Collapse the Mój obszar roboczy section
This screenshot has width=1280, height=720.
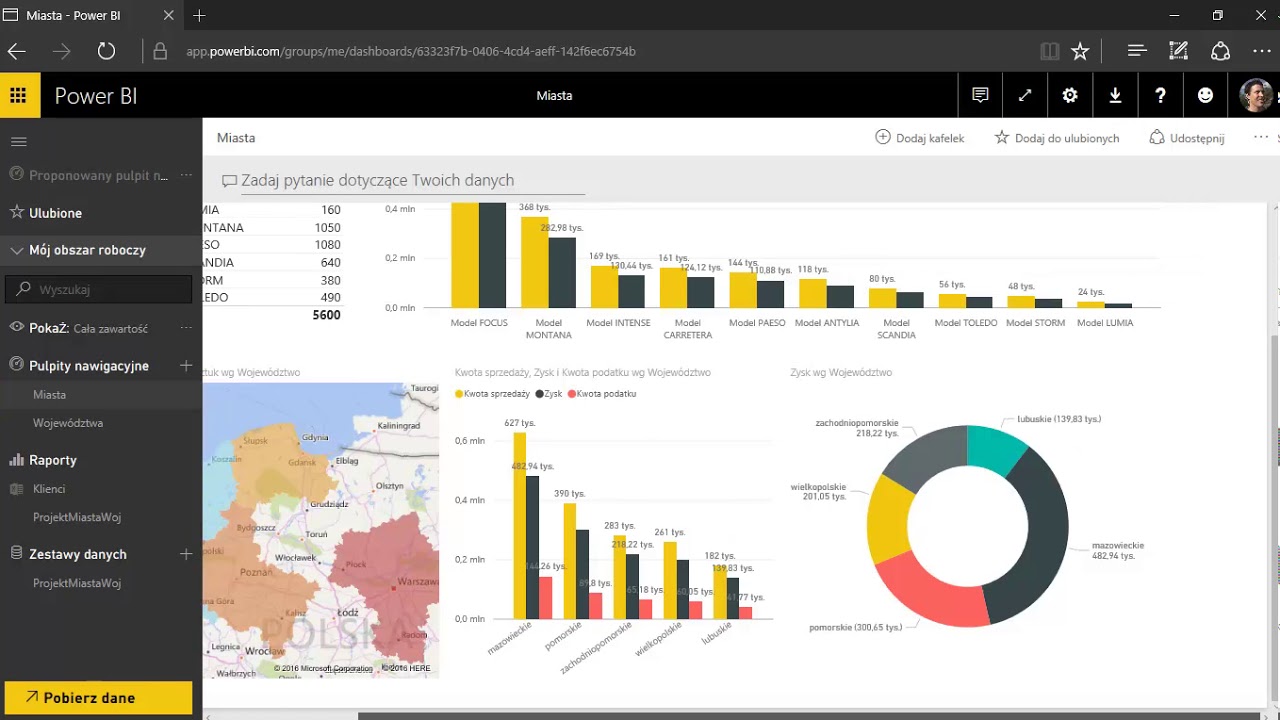coord(17,251)
